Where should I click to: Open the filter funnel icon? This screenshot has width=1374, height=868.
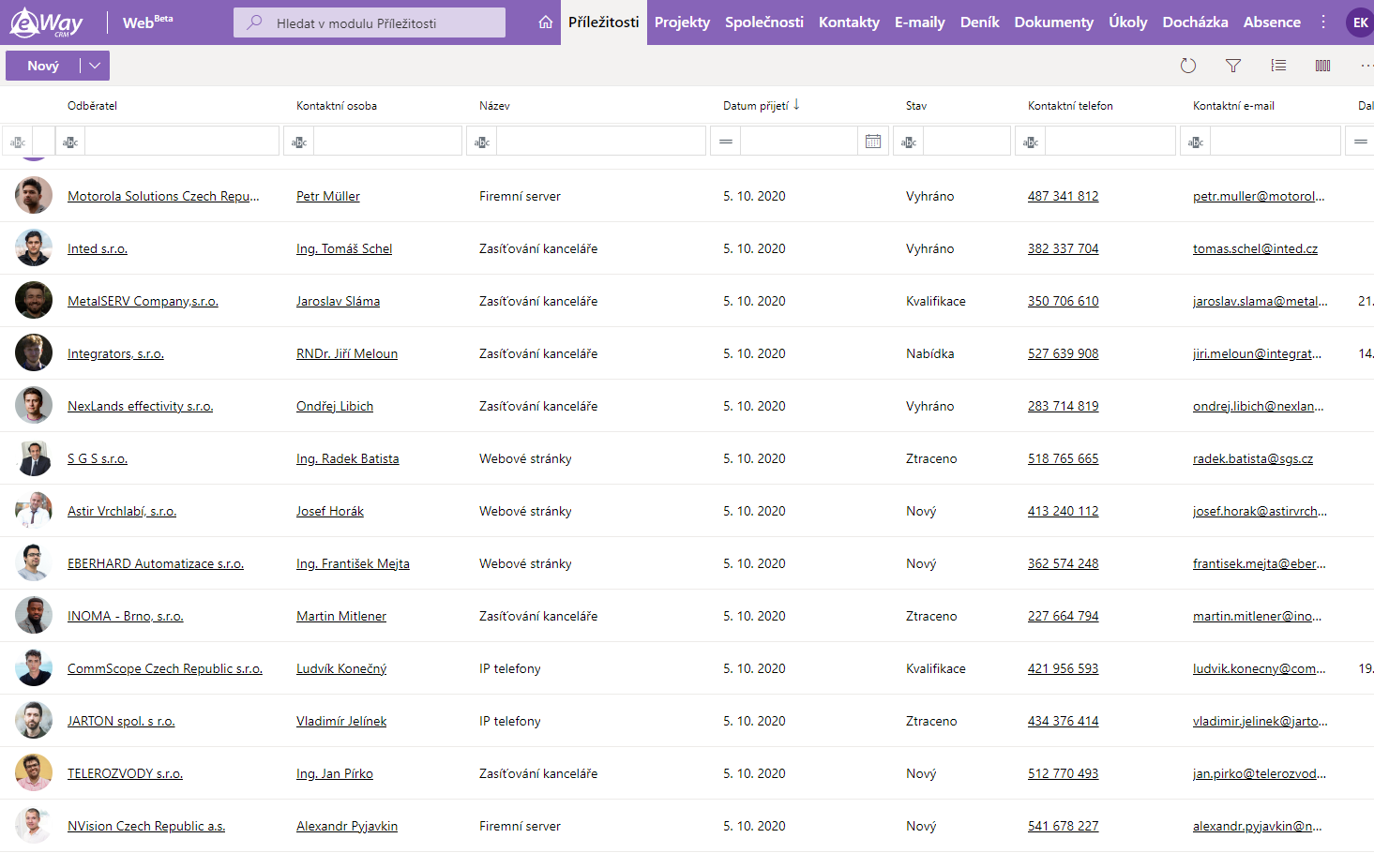pos(1233,66)
